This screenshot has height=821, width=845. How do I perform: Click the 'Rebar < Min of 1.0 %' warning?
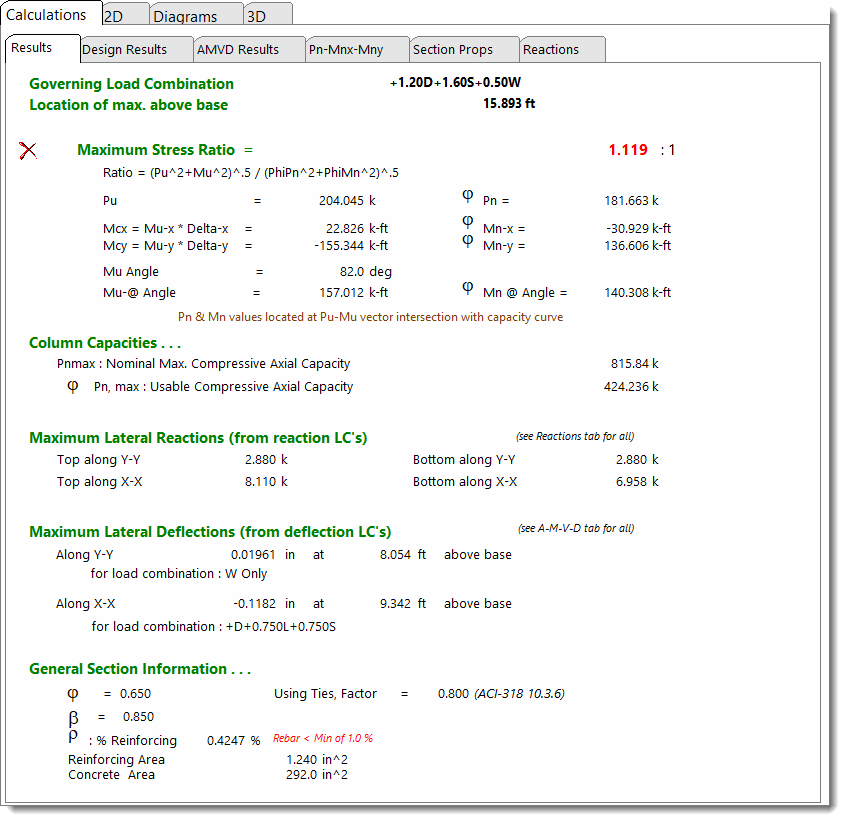[323, 738]
